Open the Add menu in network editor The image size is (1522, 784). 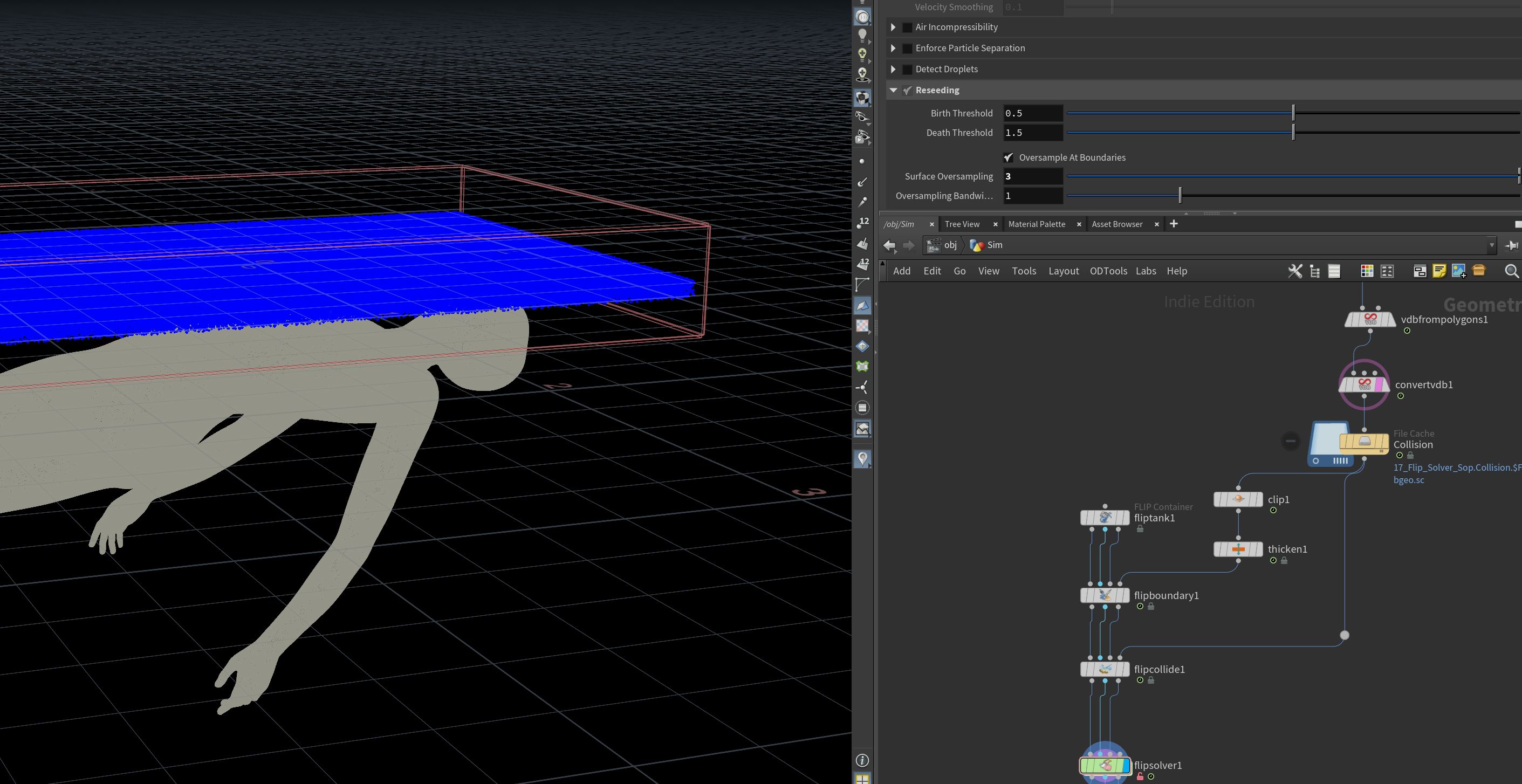(x=902, y=271)
